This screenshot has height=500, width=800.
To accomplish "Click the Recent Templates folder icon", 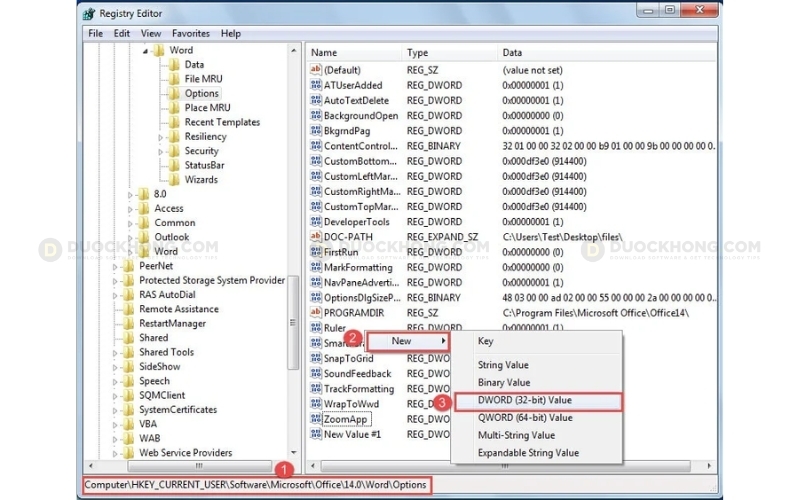I will 174,122.
